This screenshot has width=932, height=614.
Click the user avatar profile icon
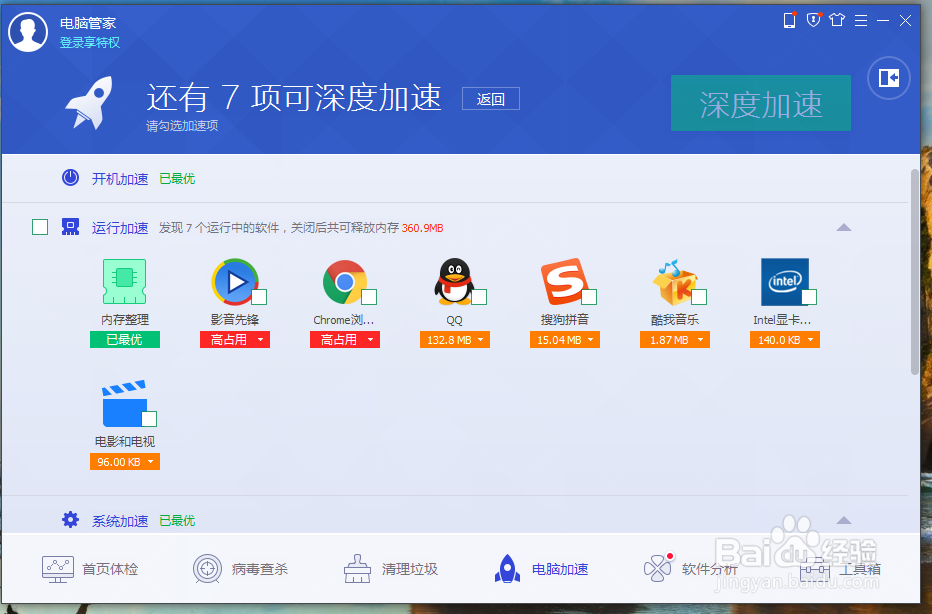pyautogui.click(x=28, y=32)
